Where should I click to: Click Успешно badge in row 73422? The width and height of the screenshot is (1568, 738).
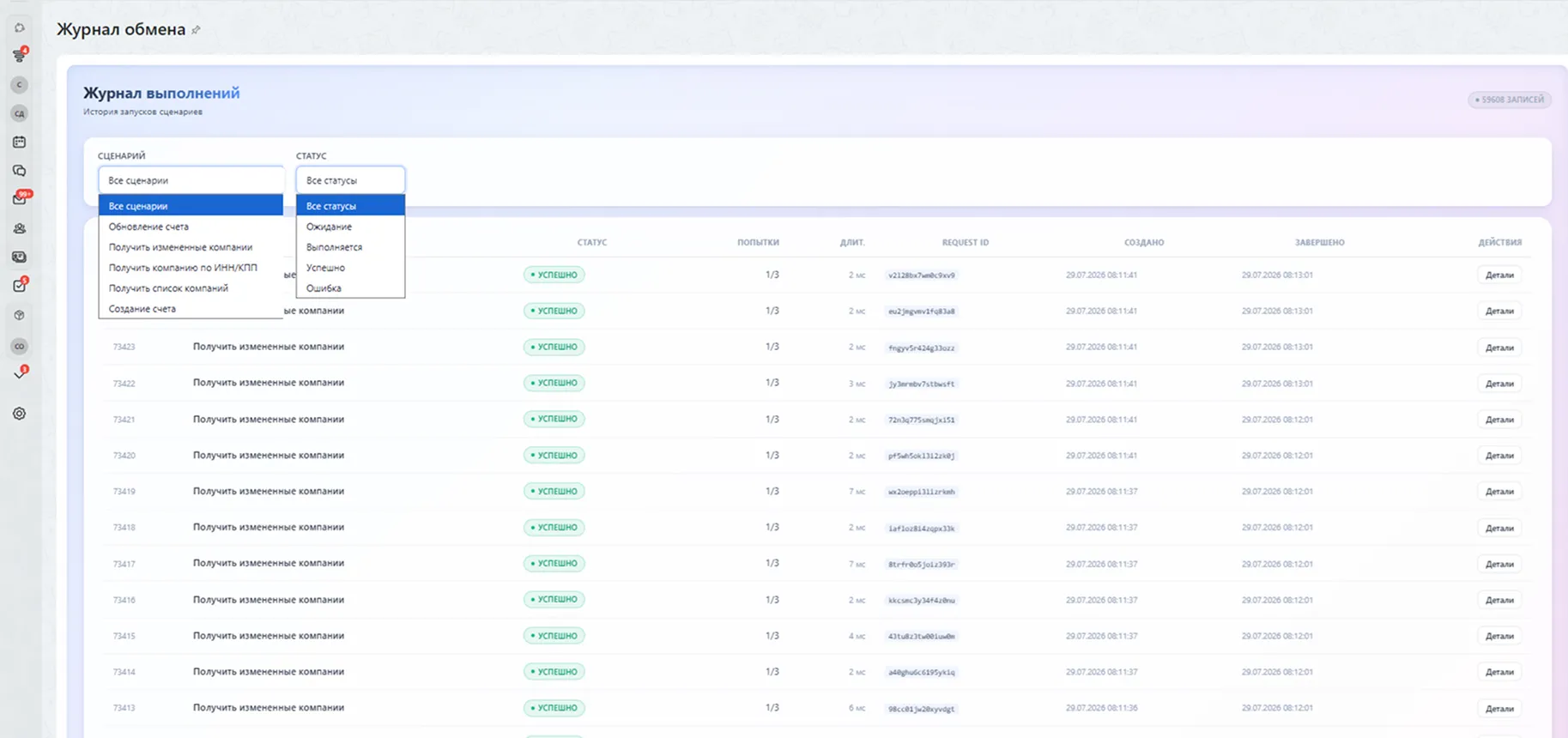tap(554, 383)
